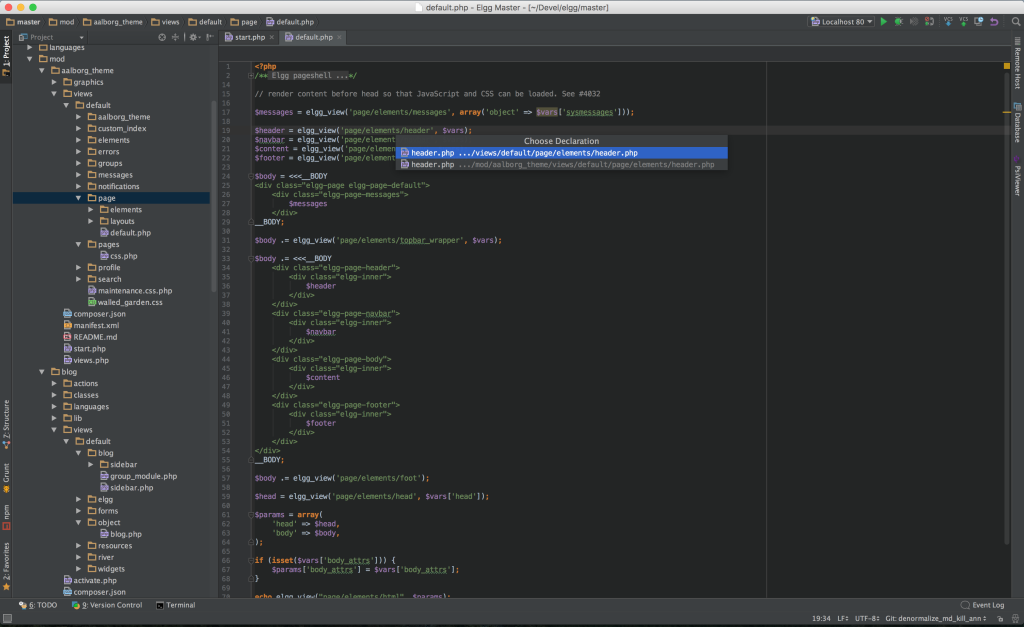Toggle tool window buttons via bottom-left icon
Image resolution: width=1024 pixels, height=627 pixels.
(x=7, y=618)
